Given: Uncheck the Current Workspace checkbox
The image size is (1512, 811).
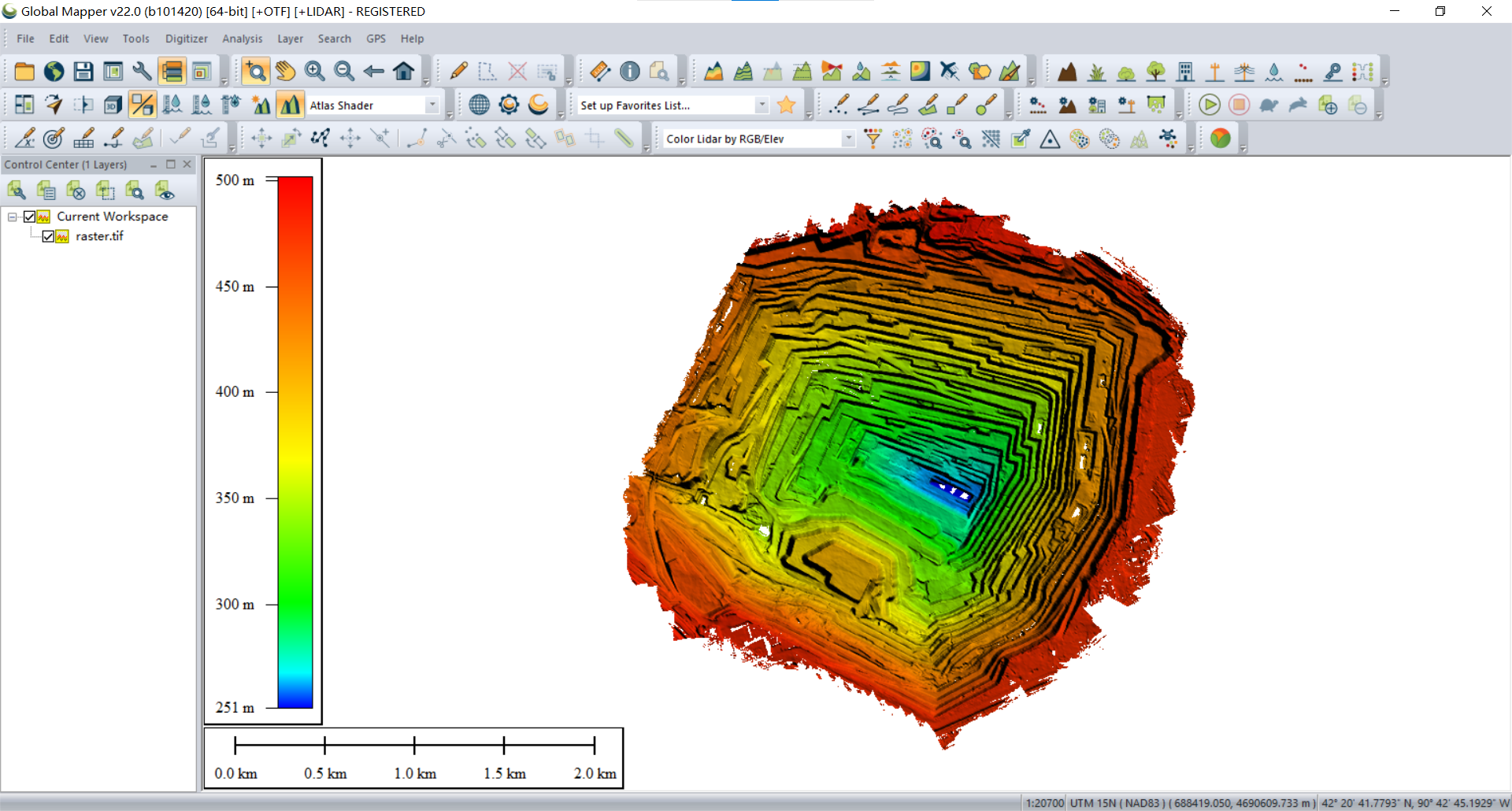Looking at the screenshot, I should (30, 217).
